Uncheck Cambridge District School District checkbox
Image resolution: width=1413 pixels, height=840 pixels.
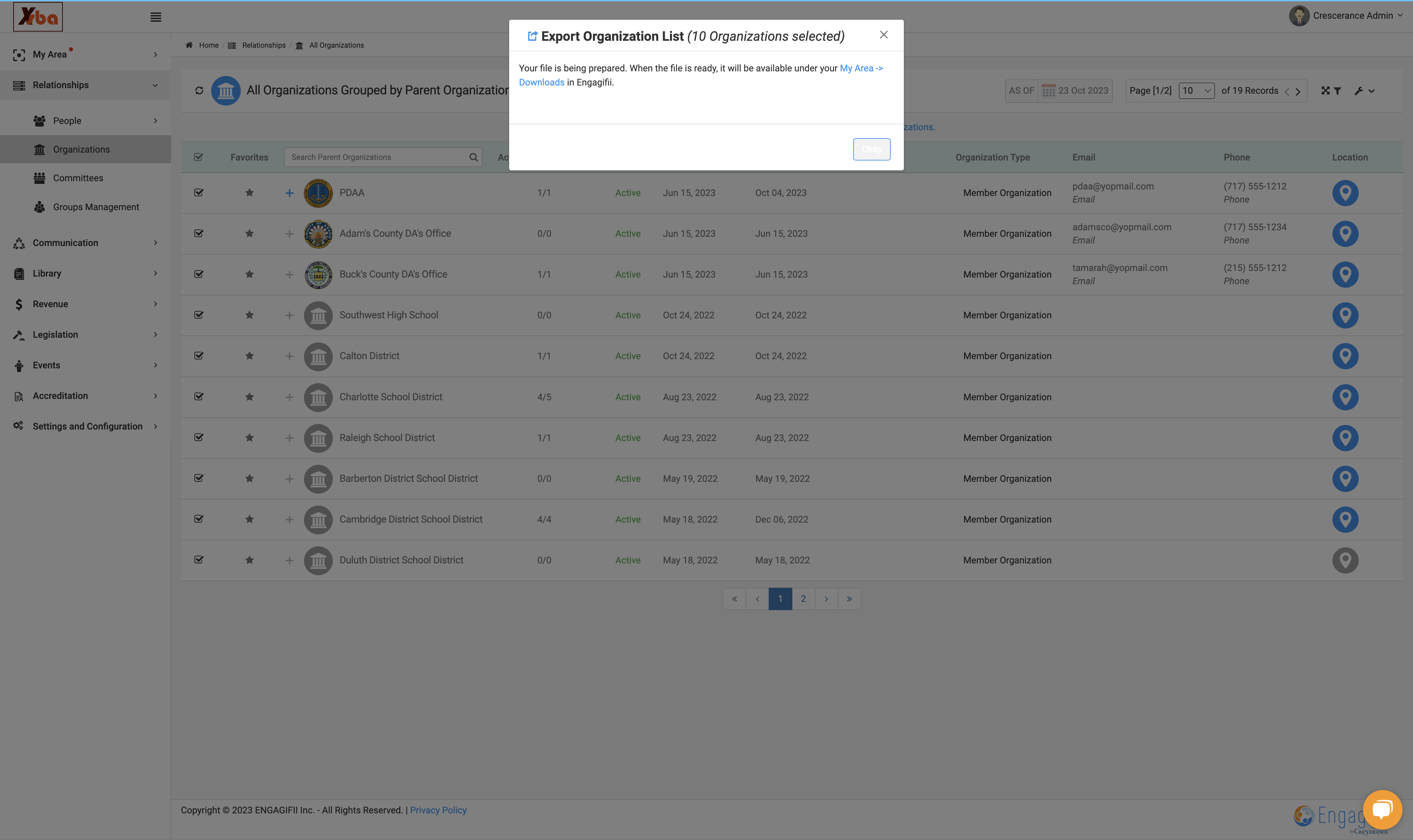199,519
